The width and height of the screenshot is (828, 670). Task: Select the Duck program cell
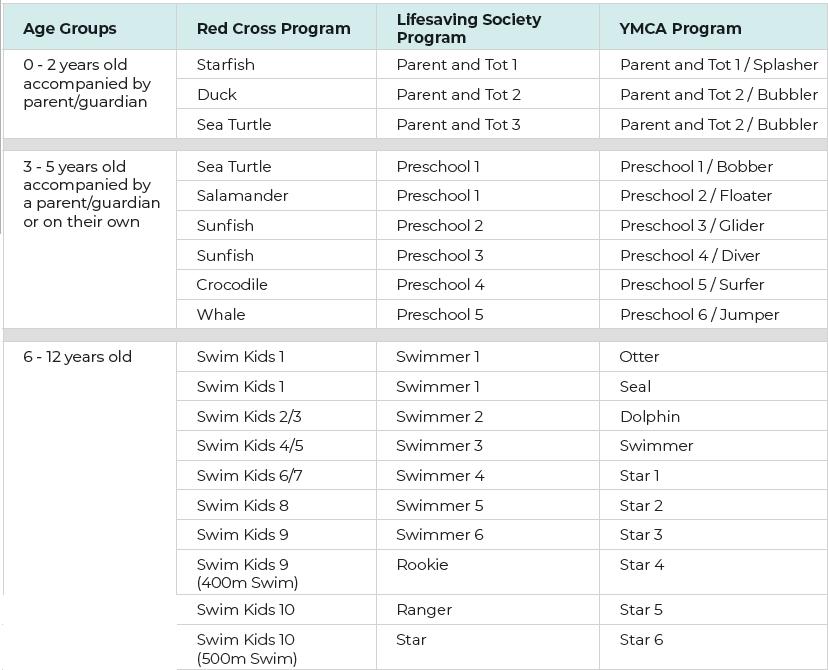pyautogui.click(x=217, y=95)
